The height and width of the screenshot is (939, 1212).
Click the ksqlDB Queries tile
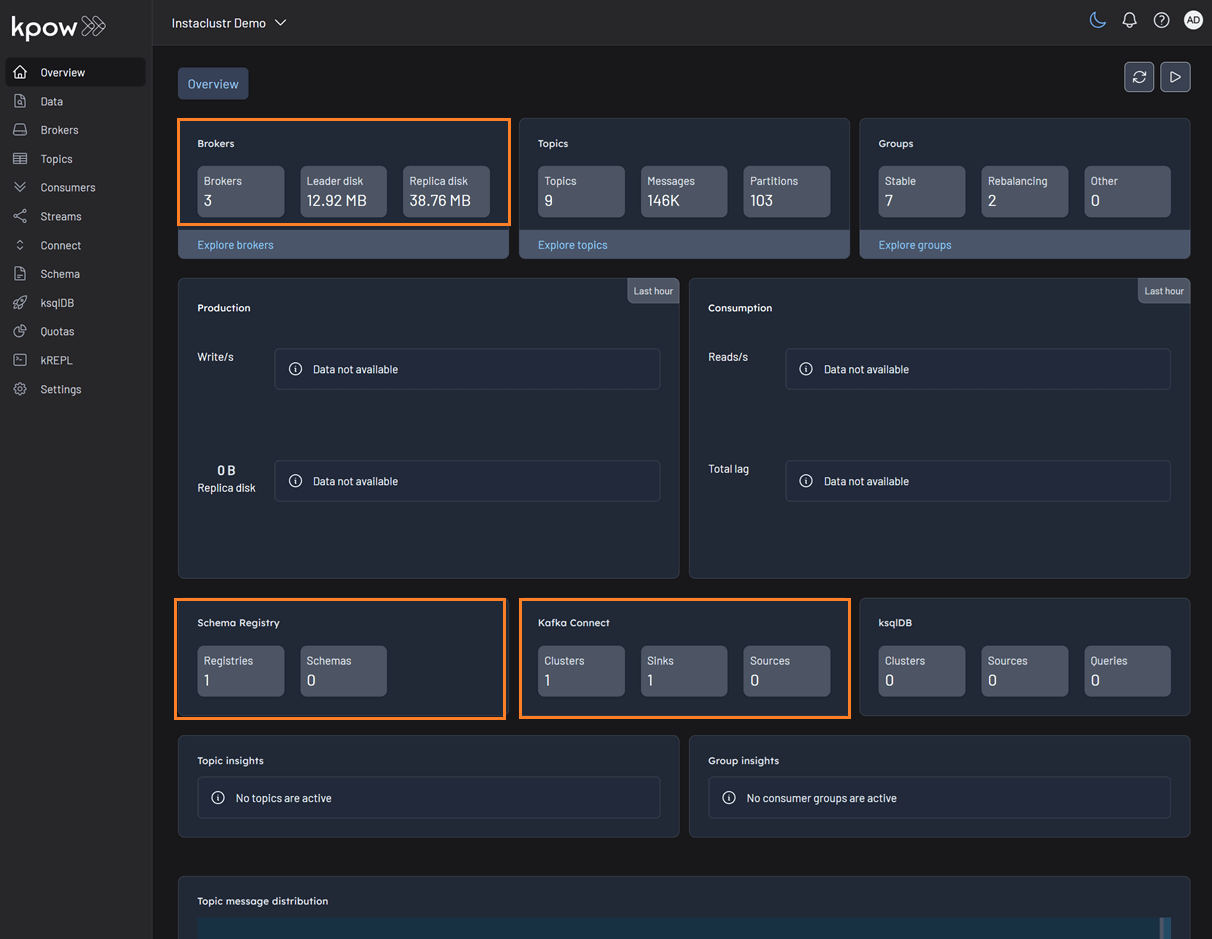tap(1128, 671)
